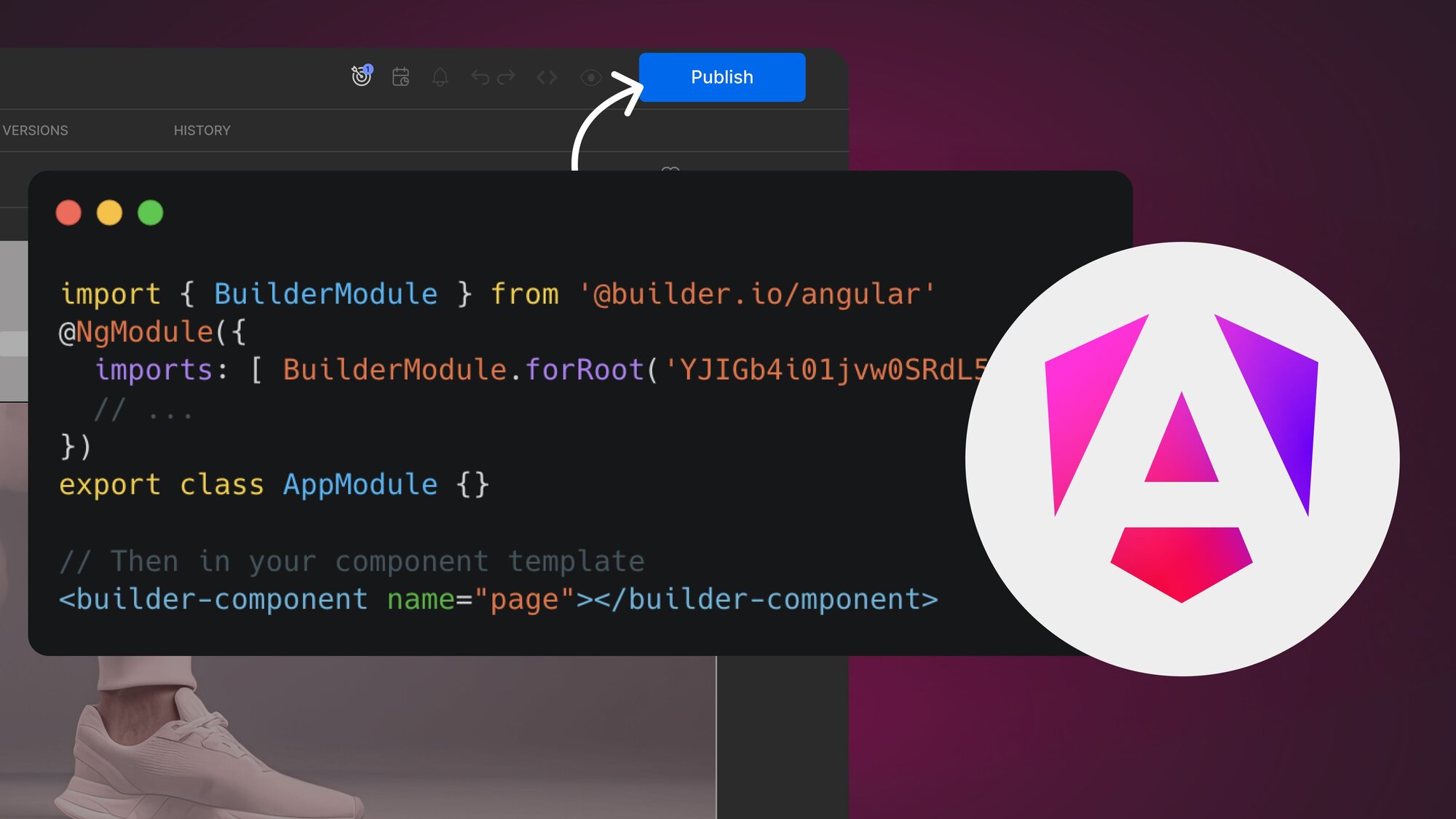Image resolution: width=1456 pixels, height=819 pixels.
Task: Close the code window with the red button
Action: pyautogui.click(x=68, y=213)
